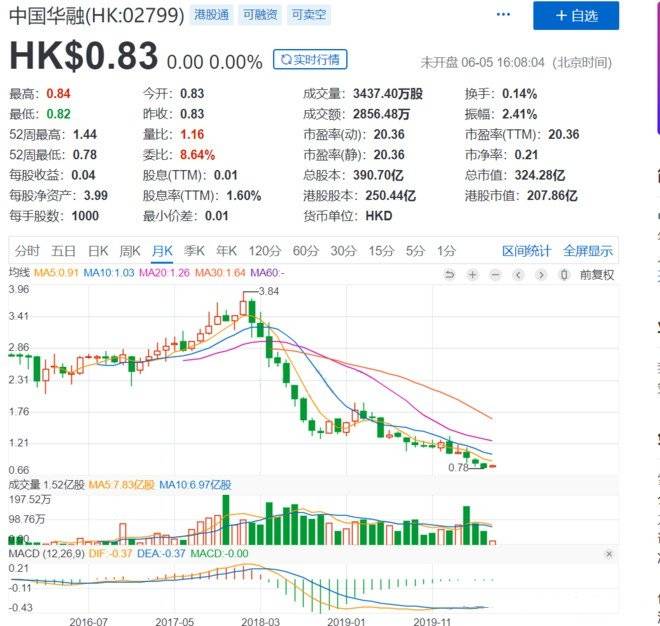The width and height of the screenshot is (660, 626).
Task: Click the 股息率(TTM) 1.60% value
Action: [x=244, y=196]
